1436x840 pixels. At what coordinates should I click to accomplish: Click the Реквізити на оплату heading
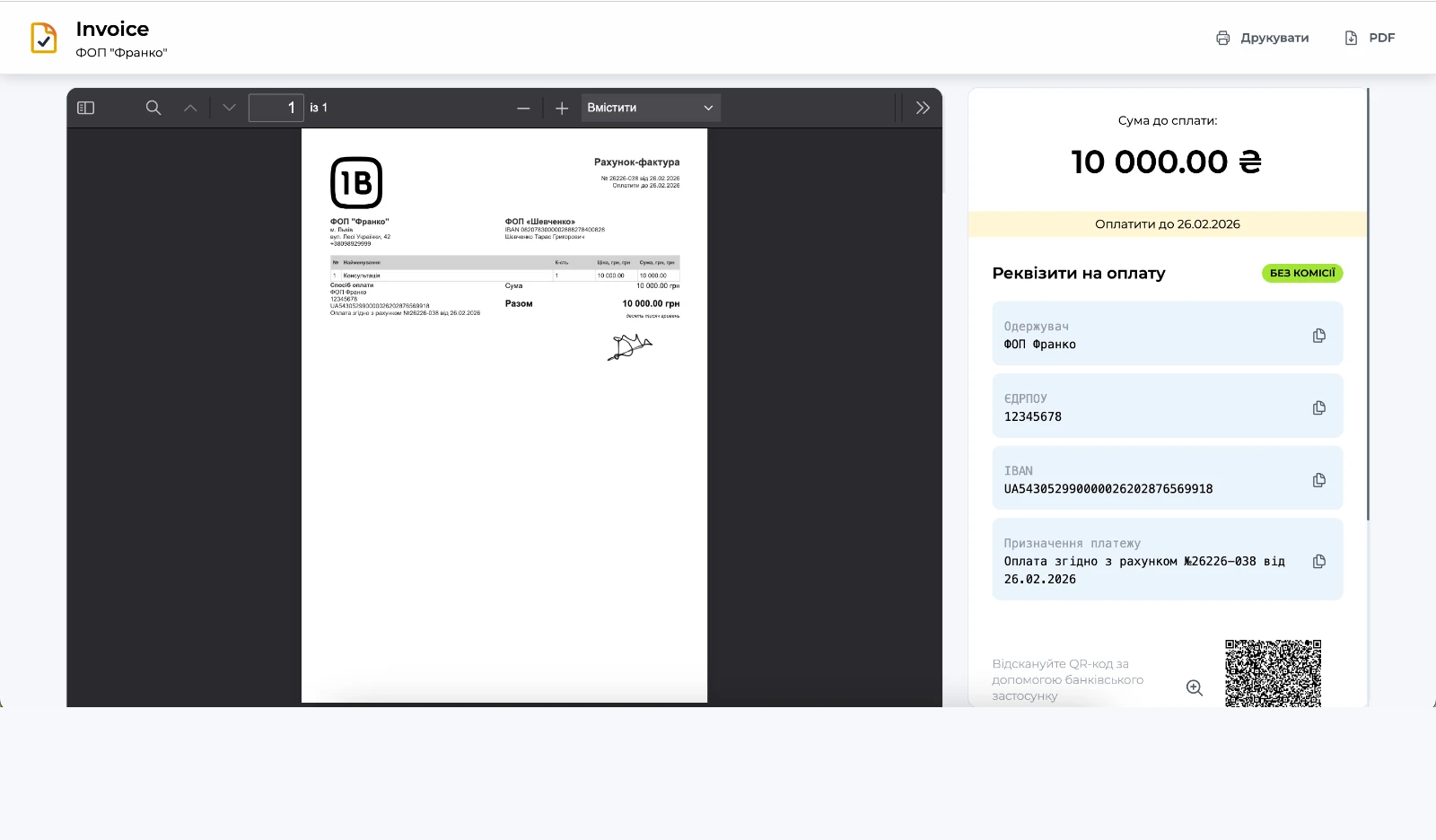[1079, 274]
